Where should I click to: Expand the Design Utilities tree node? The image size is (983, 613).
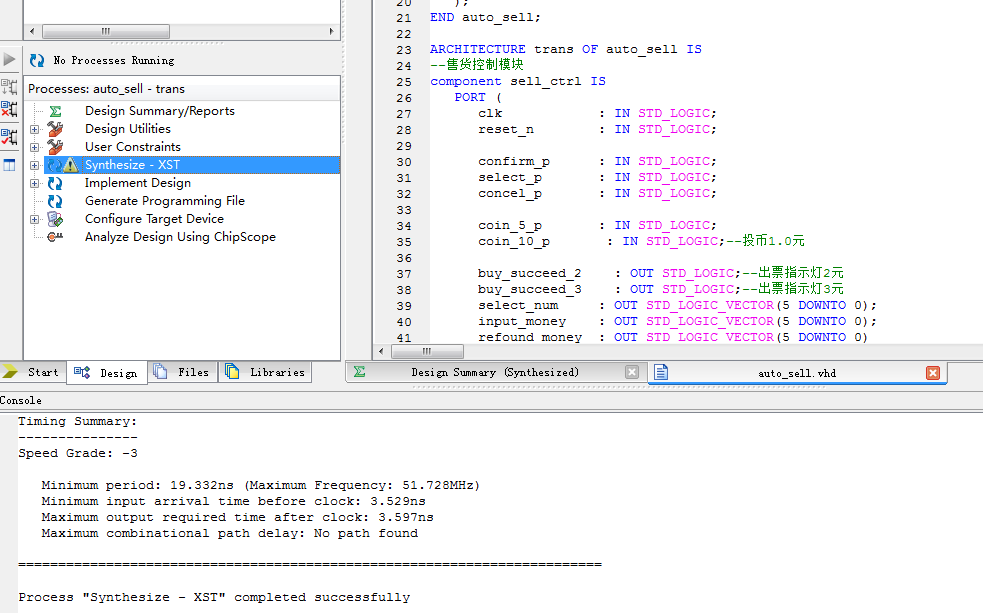35,129
